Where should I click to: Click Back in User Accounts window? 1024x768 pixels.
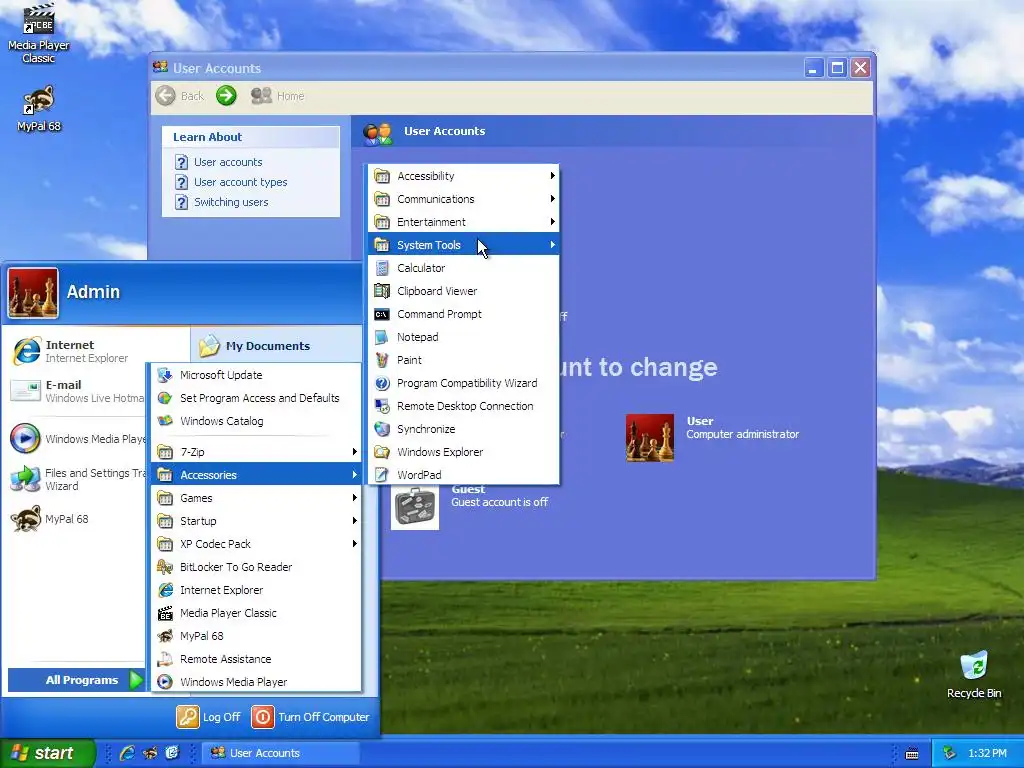(180, 96)
